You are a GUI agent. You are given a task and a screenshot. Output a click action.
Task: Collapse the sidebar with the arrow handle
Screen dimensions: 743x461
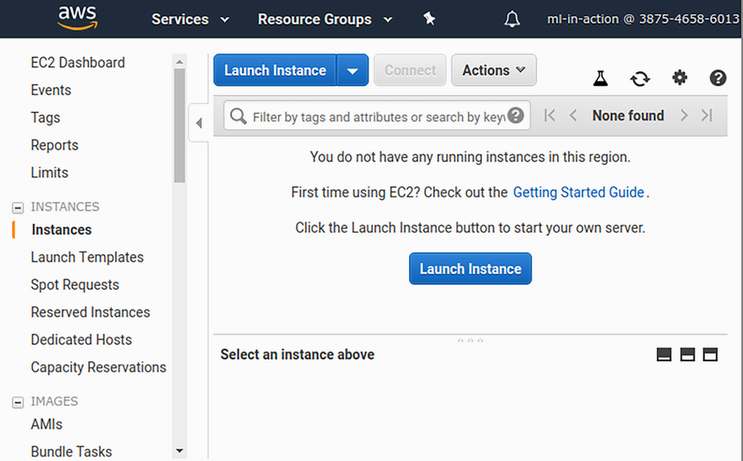(x=198, y=123)
